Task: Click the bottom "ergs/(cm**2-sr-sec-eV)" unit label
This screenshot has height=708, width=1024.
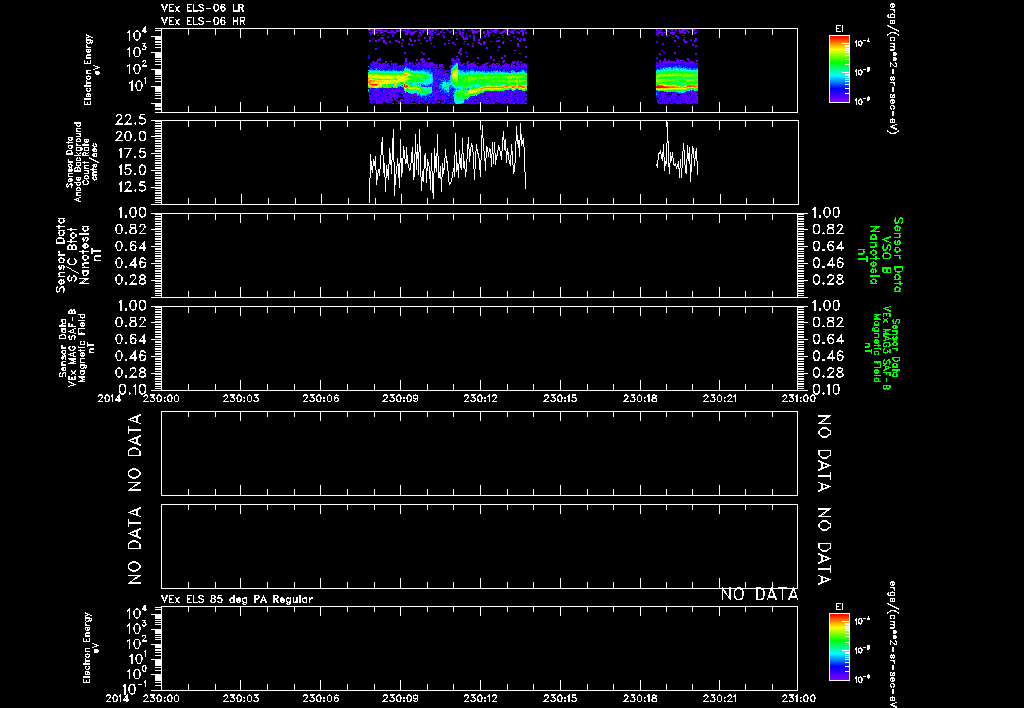Action: 892,644
